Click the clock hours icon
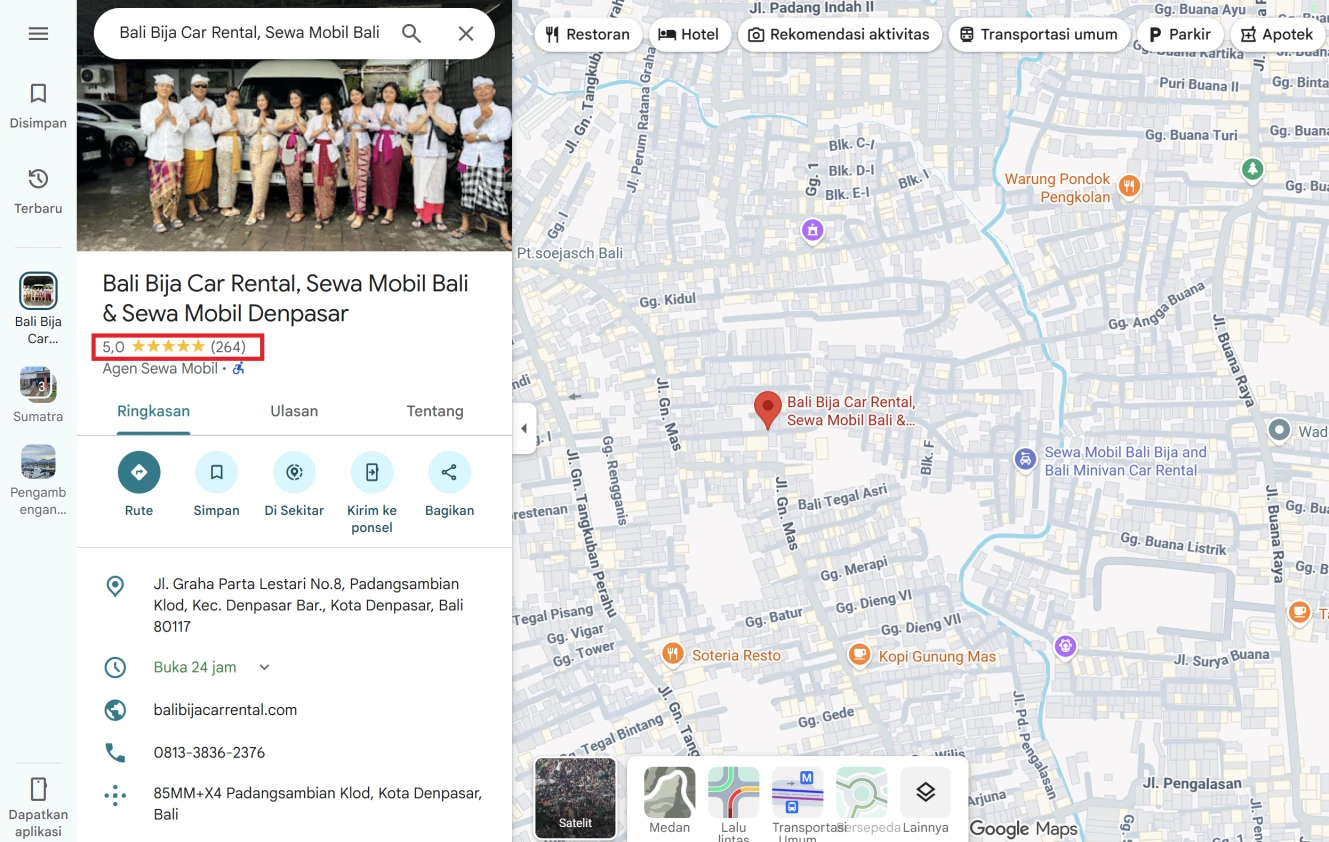Image resolution: width=1329 pixels, height=842 pixels. coord(116,667)
